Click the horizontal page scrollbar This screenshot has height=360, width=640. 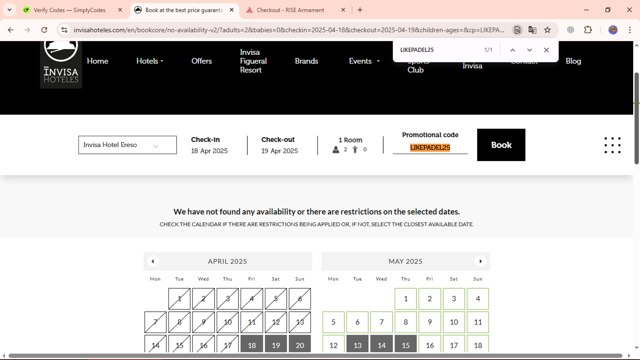[x=315, y=356]
